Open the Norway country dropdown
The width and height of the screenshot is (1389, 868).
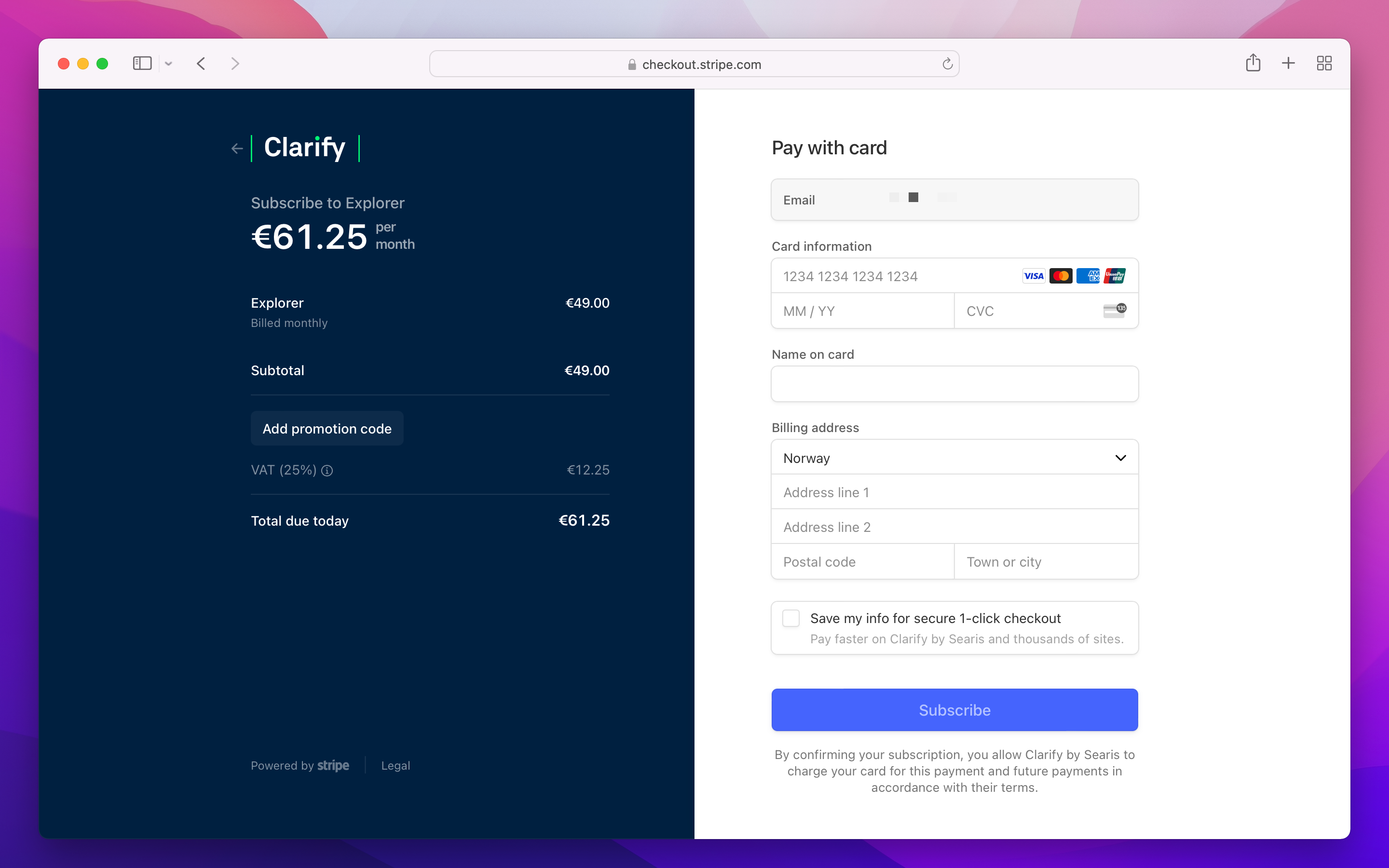pyautogui.click(x=954, y=458)
